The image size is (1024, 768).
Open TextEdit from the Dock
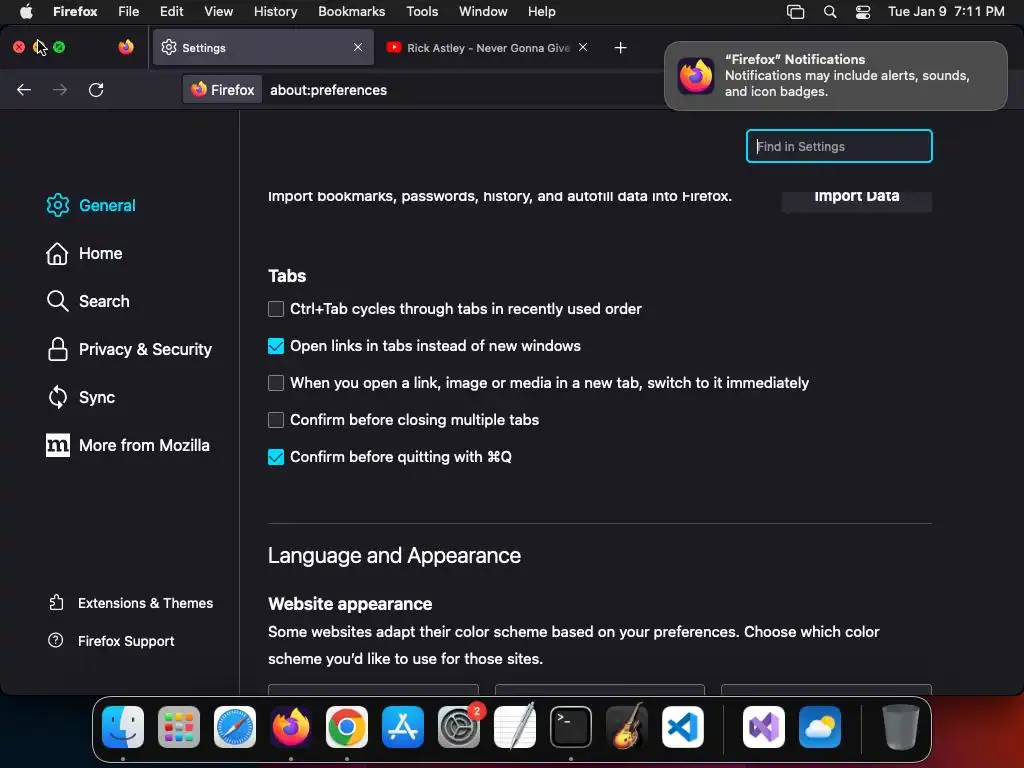tap(515, 727)
